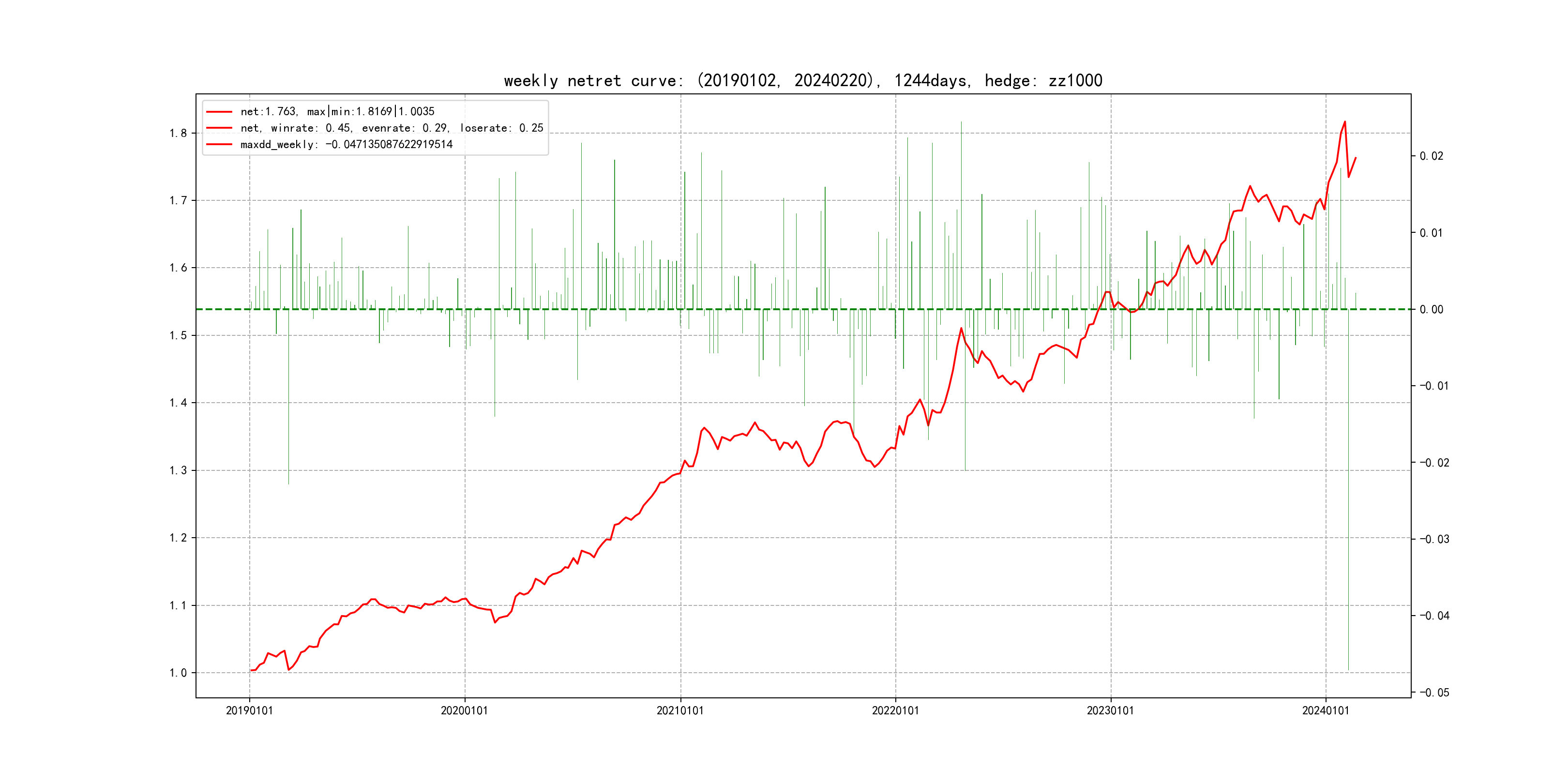Click the highest peak of the red curve
Image resolution: width=1568 pixels, height=784 pixels.
(1344, 122)
